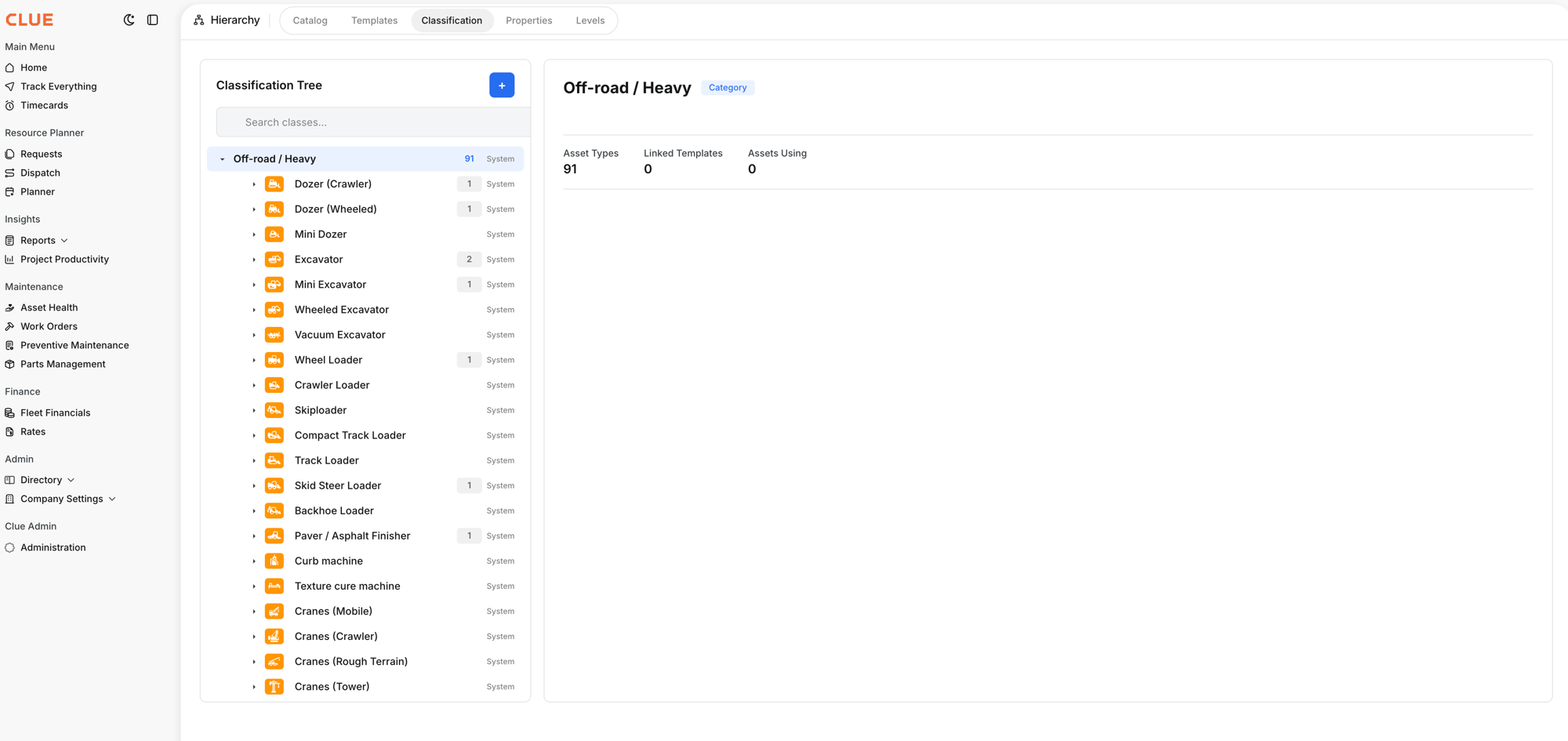Open Asset Health page

[49, 307]
